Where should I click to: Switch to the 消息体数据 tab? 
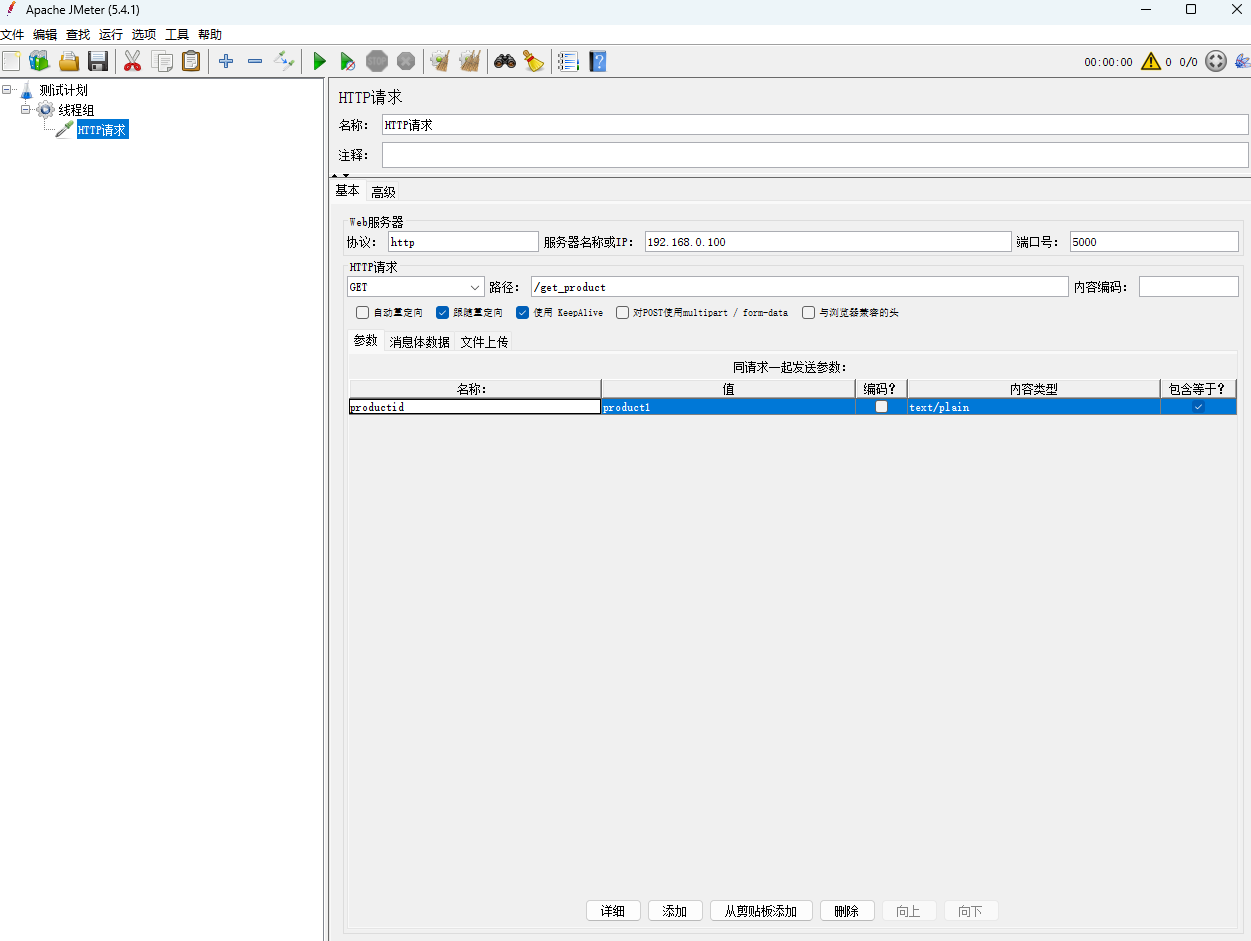419,342
